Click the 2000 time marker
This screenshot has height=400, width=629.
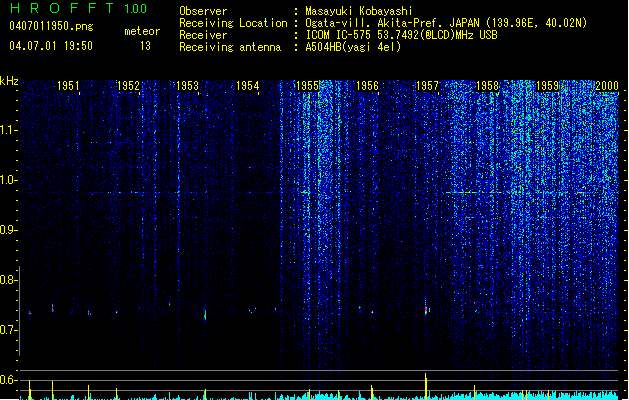pos(607,85)
